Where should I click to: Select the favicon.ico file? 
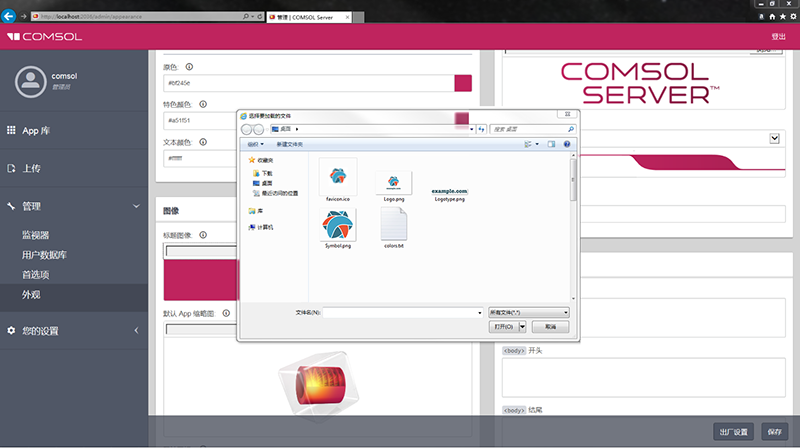(x=338, y=180)
